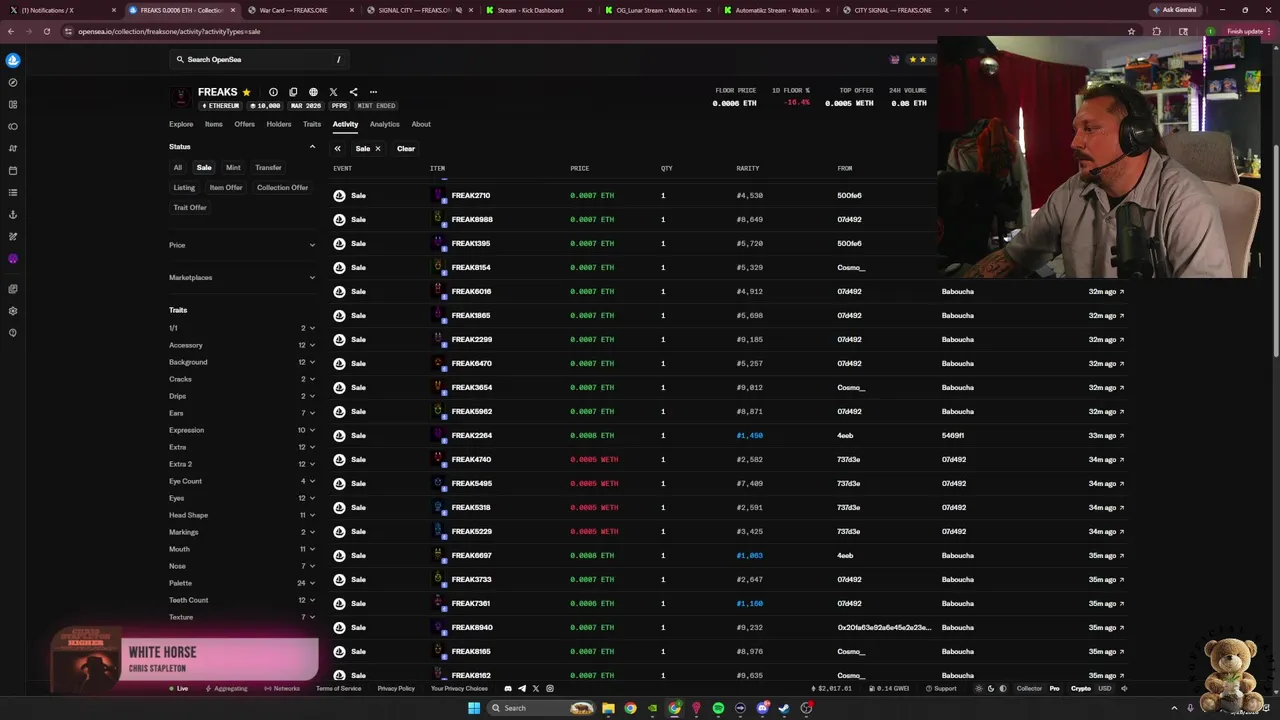The image size is (1280, 720).
Task: Open the settings gear in sidebar
Action: [13, 311]
